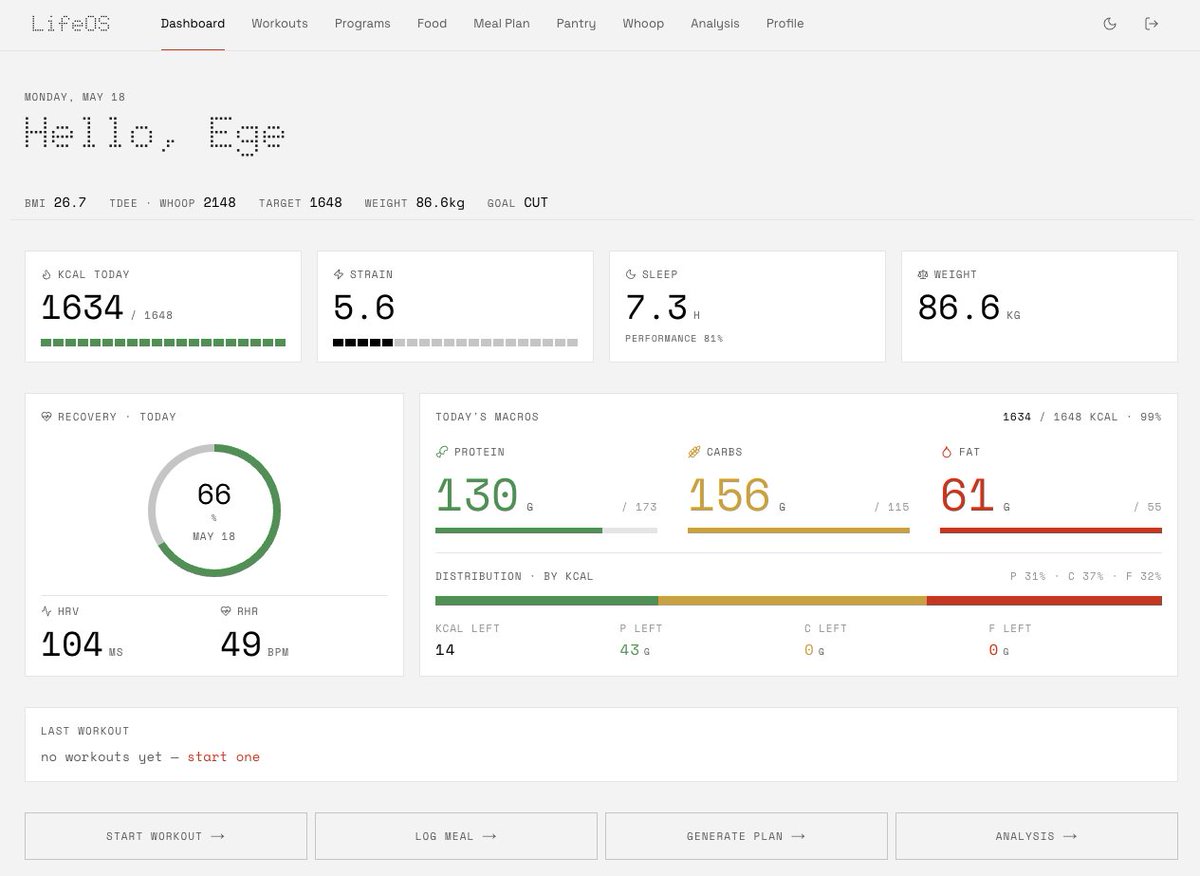Click the LAST WORKOUT heading
The image size is (1200, 876).
tap(85, 731)
